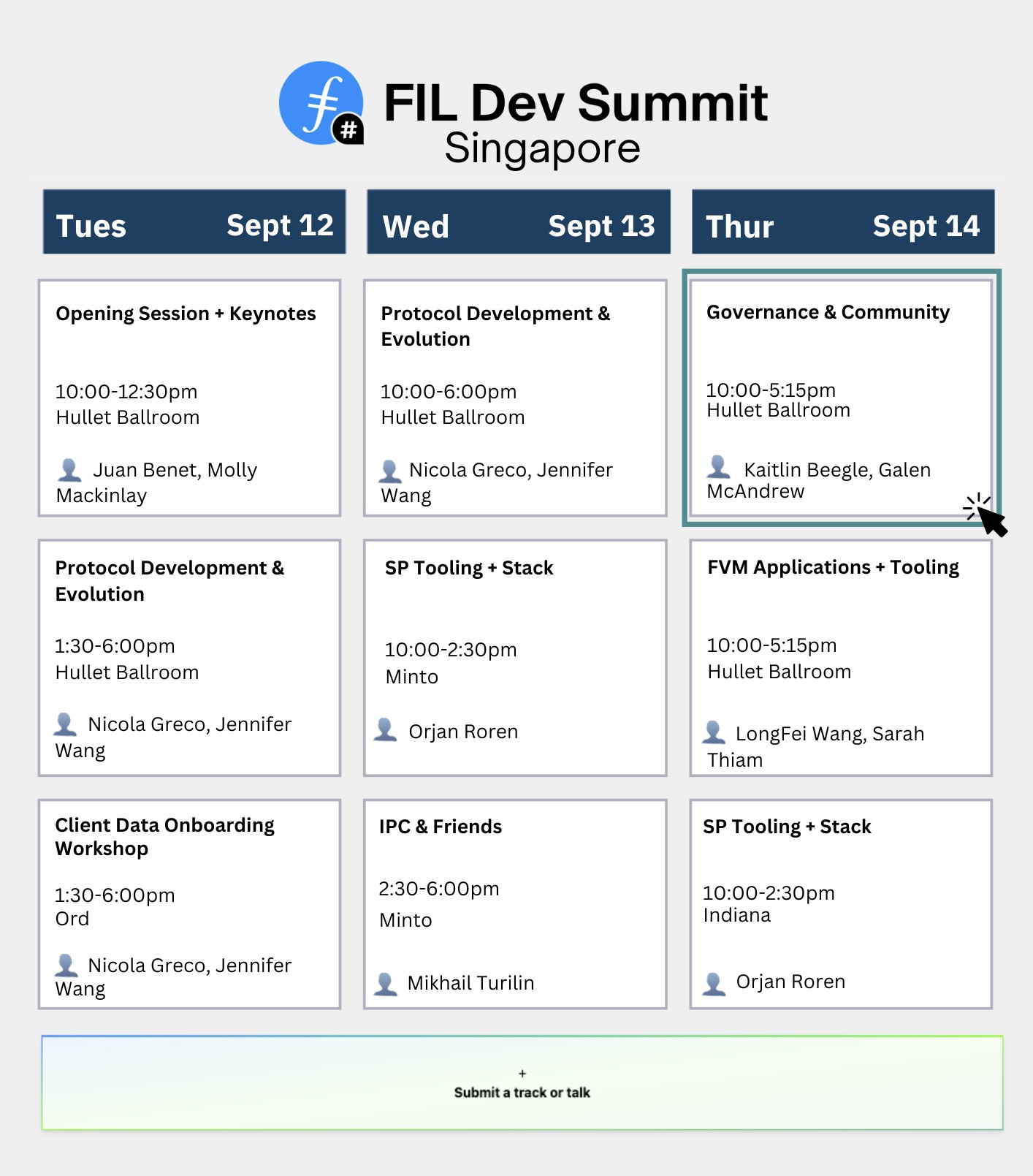Select the Wed Sept 13 header

[519, 222]
